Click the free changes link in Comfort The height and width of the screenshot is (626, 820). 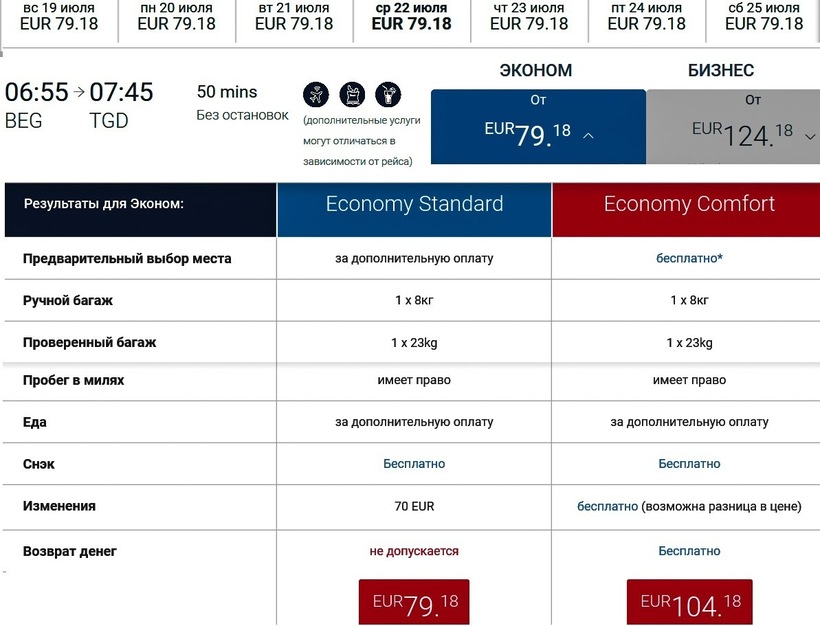coord(607,506)
